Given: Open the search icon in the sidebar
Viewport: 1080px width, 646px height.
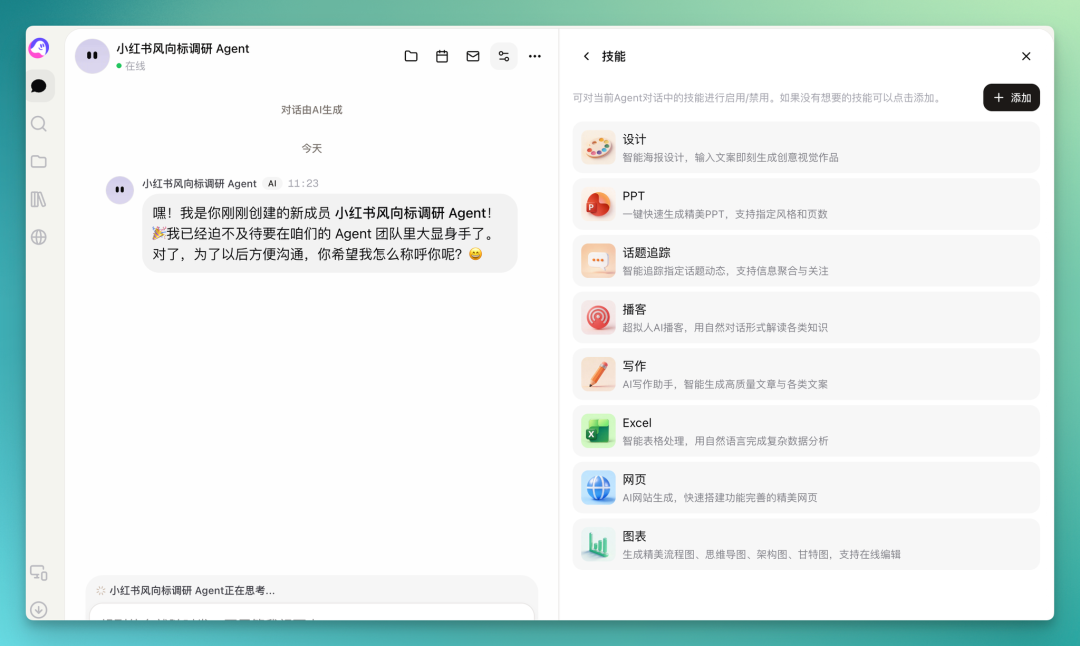Looking at the screenshot, I should [x=39, y=124].
